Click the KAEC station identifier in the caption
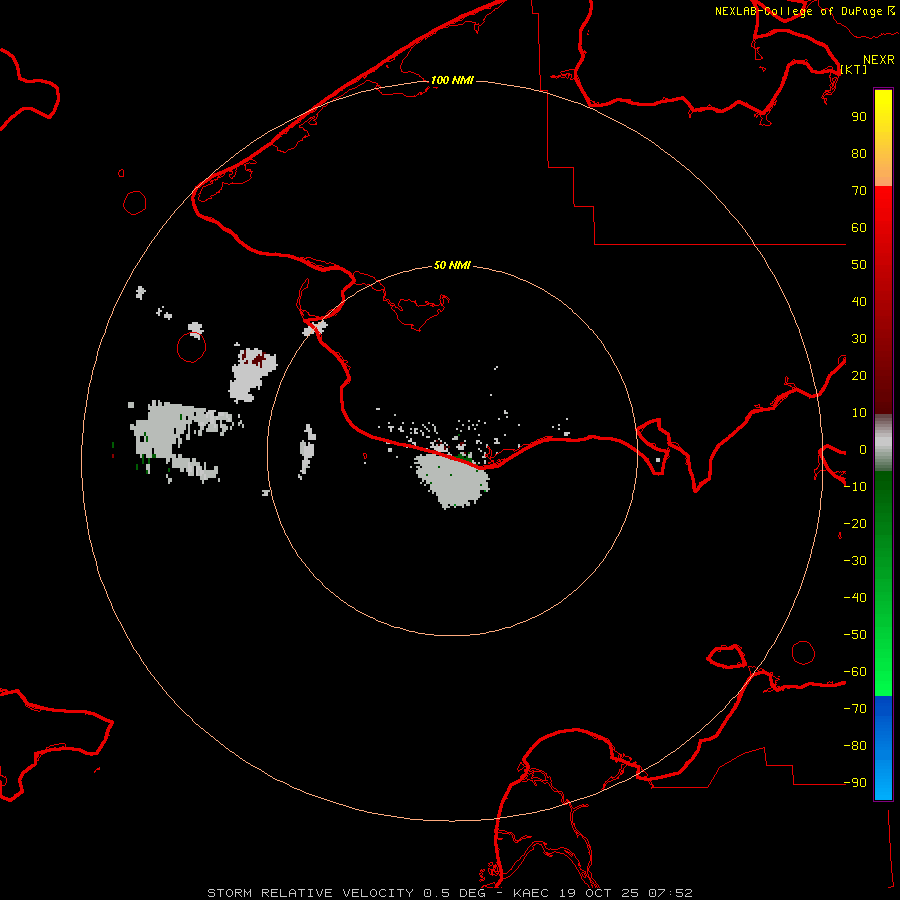The height and width of the screenshot is (900, 900). click(x=533, y=893)
